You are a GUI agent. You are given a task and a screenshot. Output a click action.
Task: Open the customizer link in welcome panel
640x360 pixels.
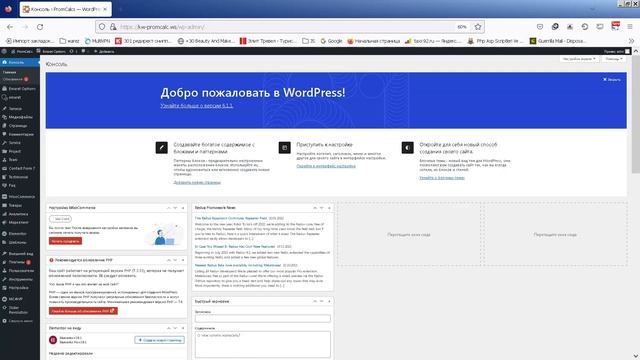(x=326, y=166)
